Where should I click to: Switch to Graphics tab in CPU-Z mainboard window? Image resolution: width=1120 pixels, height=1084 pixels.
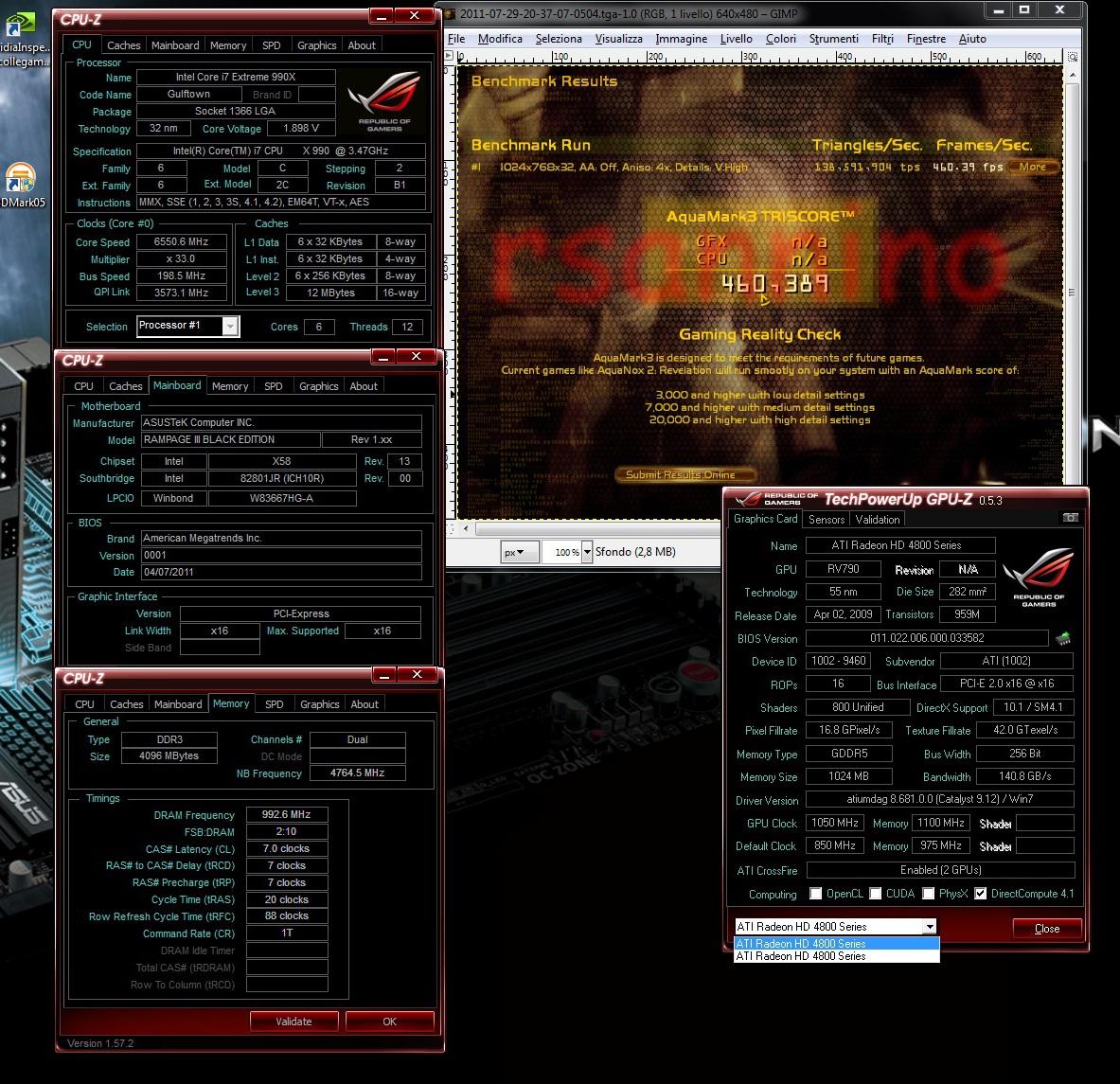tap(318, 386)
